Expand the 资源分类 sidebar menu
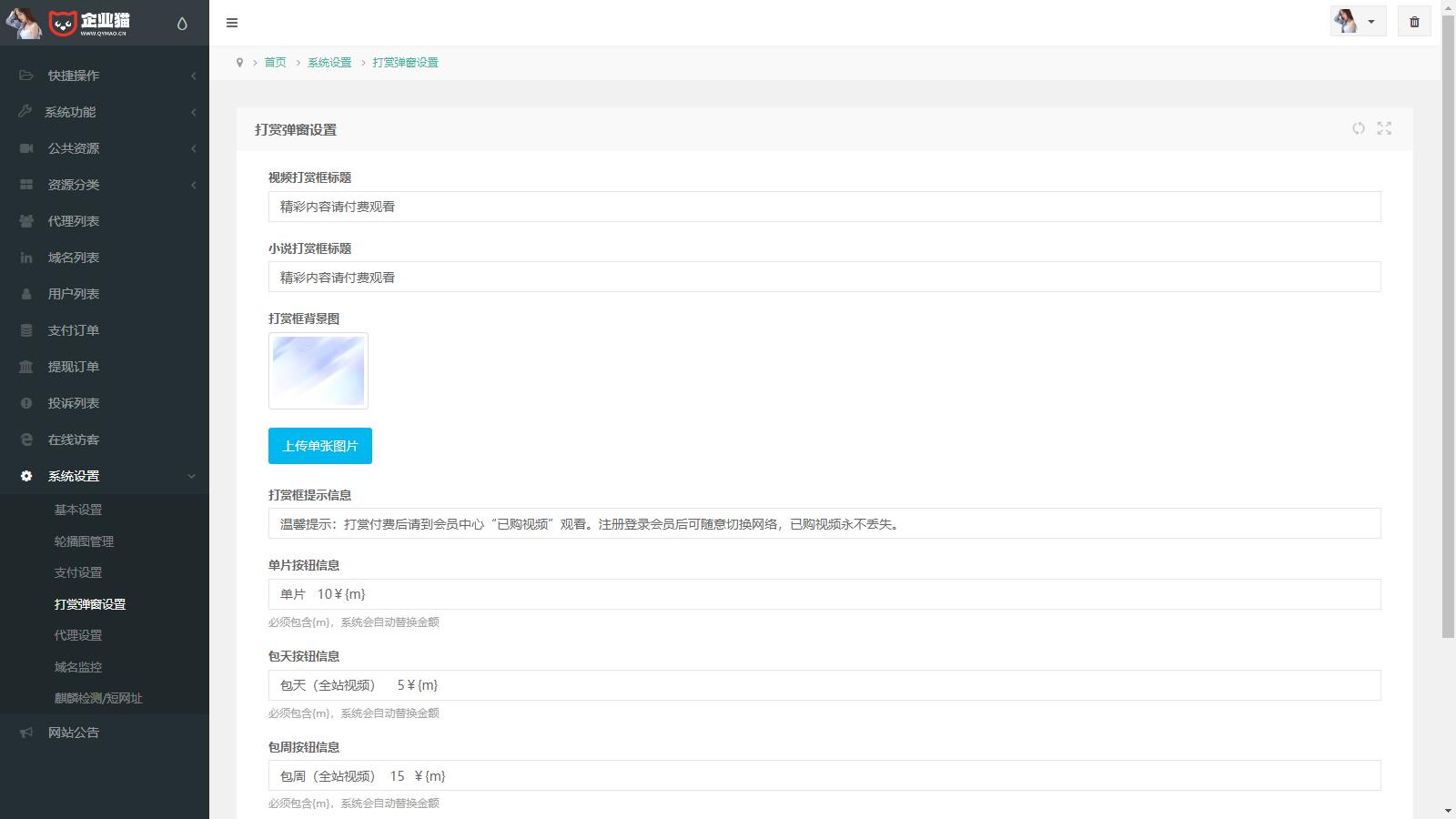Viewport: 1456px width, 819px height. pos(73,185)
